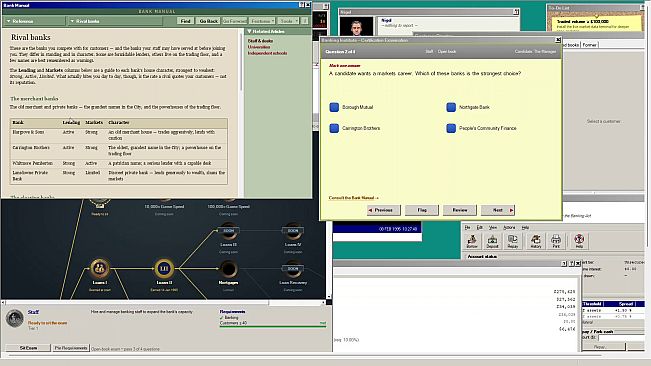This screenshot has width=651, height=366.
Task: Go to the Next exam question
Action: coord(498,210)
